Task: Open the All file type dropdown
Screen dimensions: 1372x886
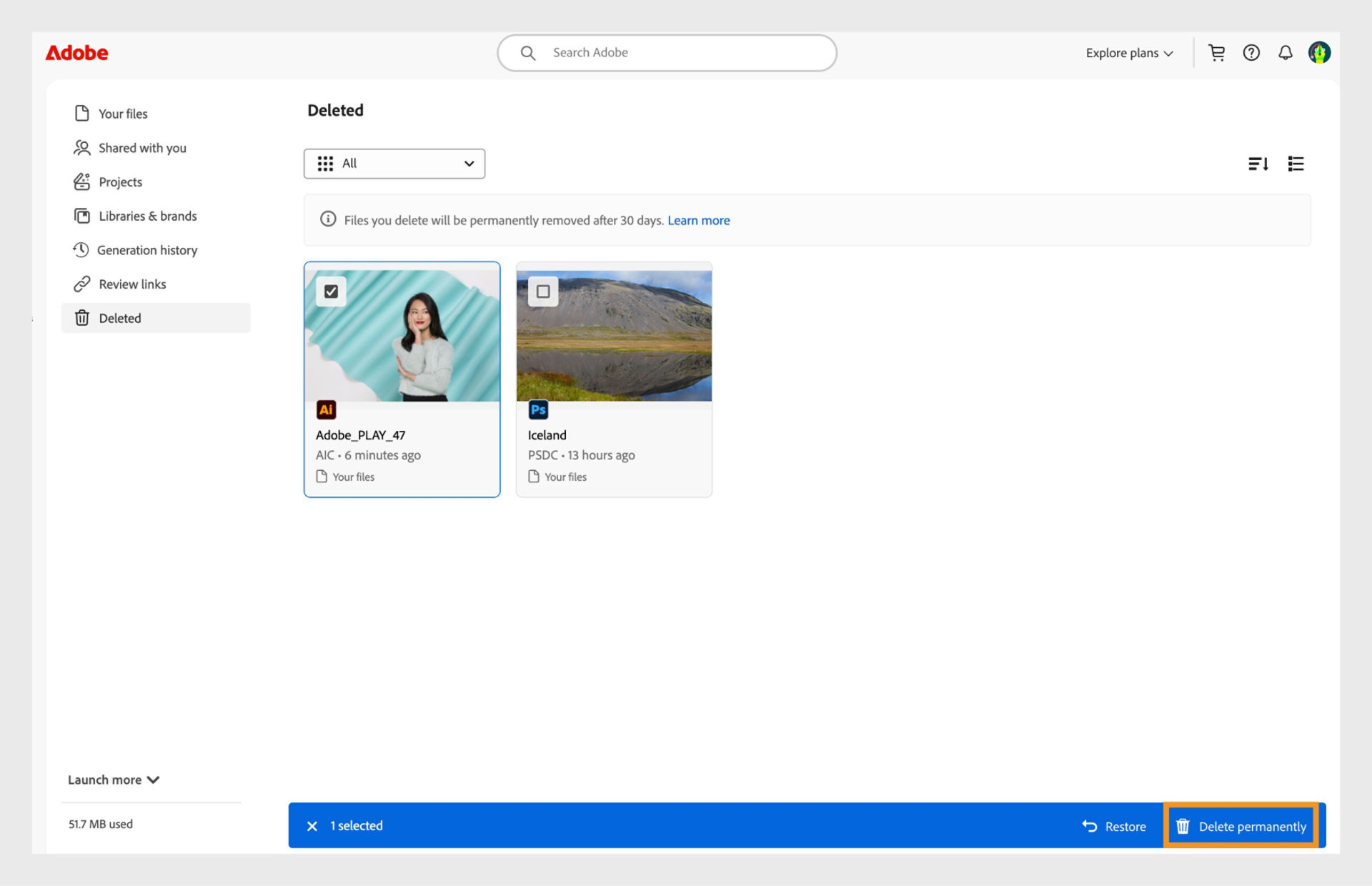Action: 394,164
